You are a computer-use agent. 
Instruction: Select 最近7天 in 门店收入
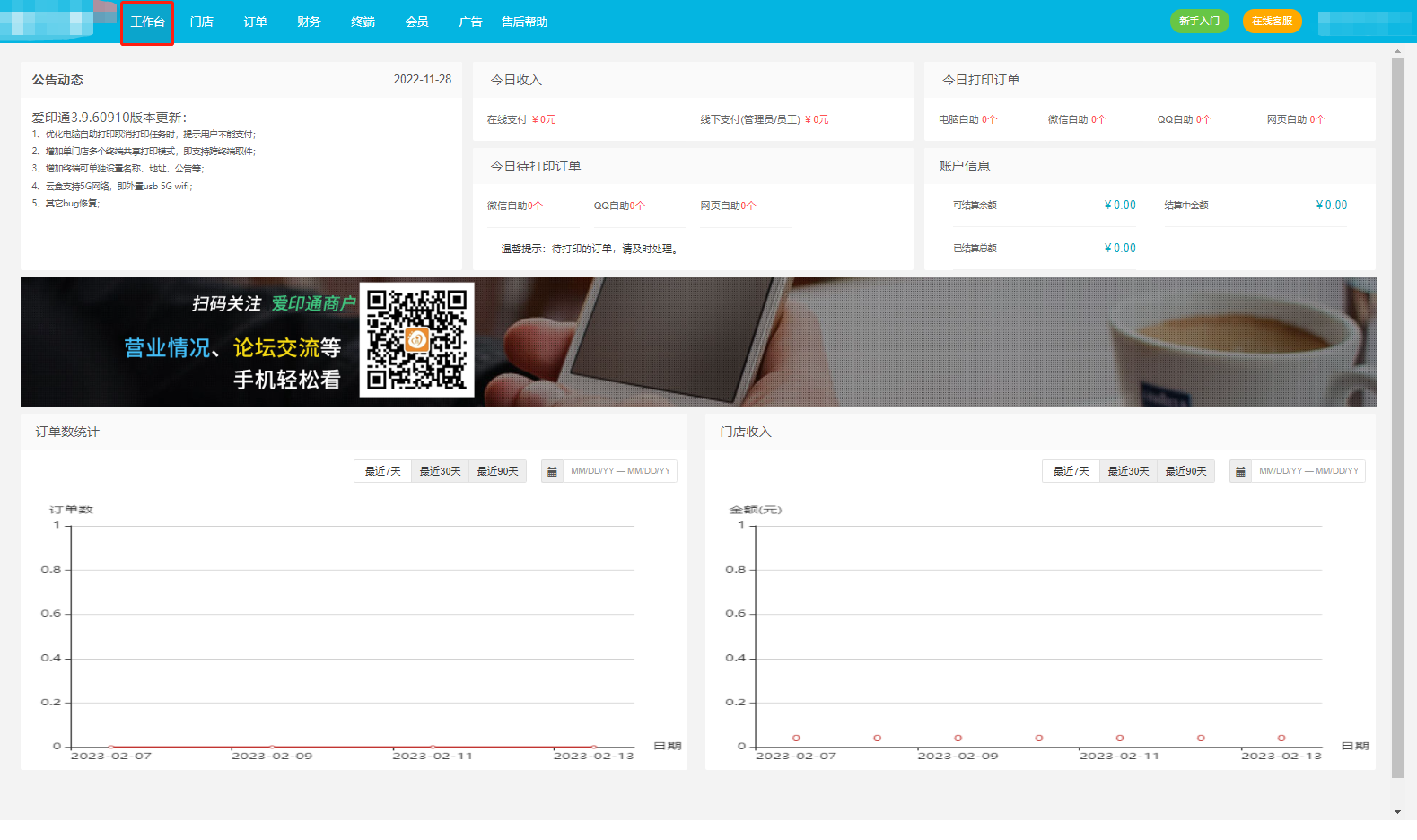[1071, 471]
